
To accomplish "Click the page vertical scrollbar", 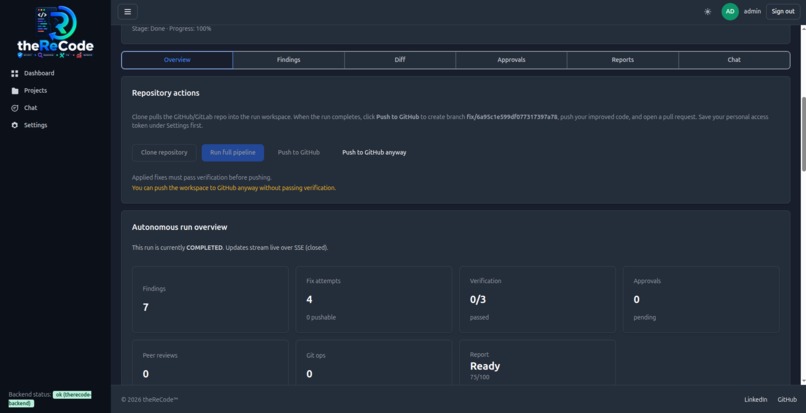I will click(x=803, y=134).
